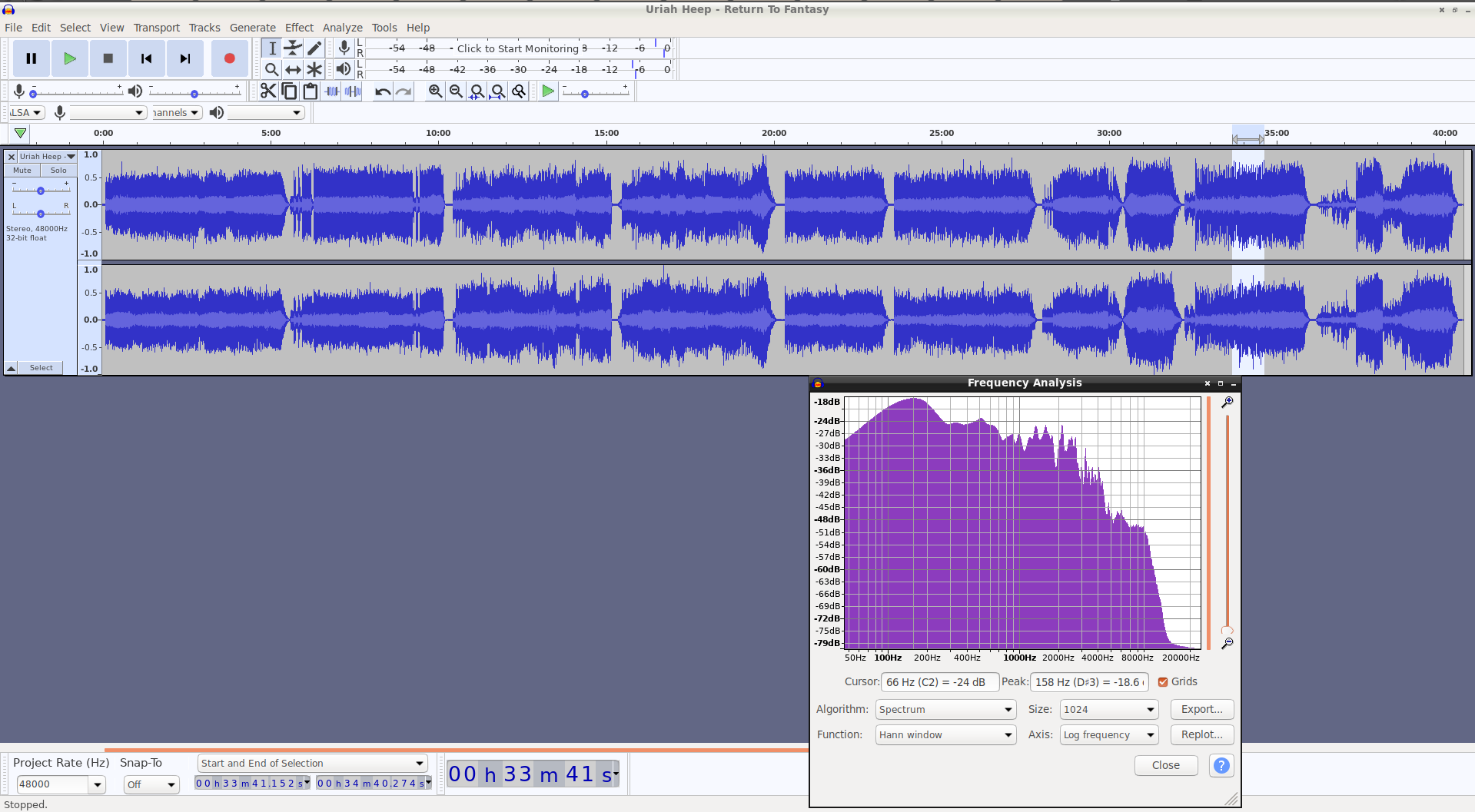This screenshot has height=812, width=1475.
Task: Click the Replot... button
Action: click(1202, 735)
